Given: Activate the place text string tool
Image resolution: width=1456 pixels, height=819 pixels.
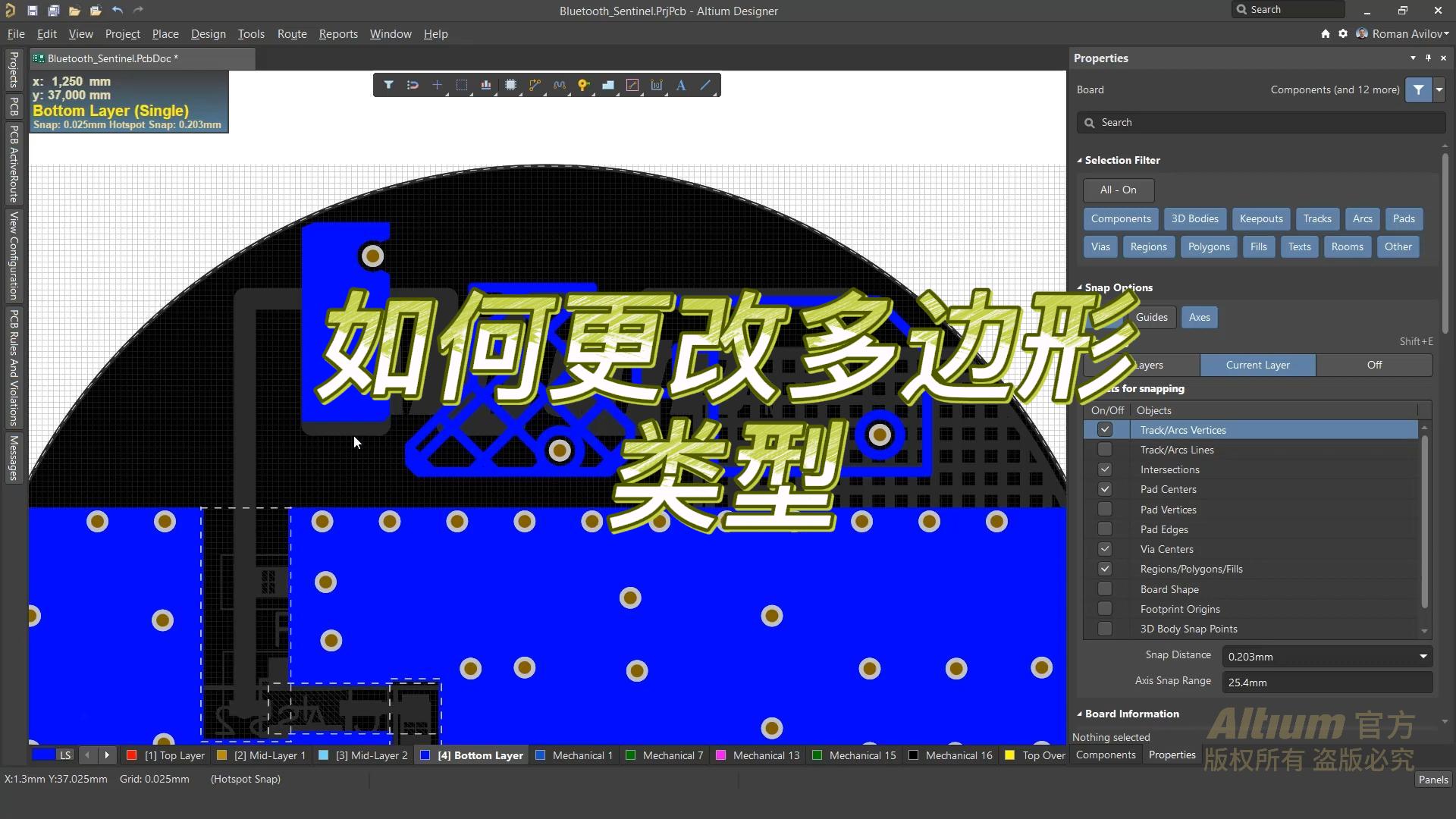Looking at the screenshot, I should 681,85.
